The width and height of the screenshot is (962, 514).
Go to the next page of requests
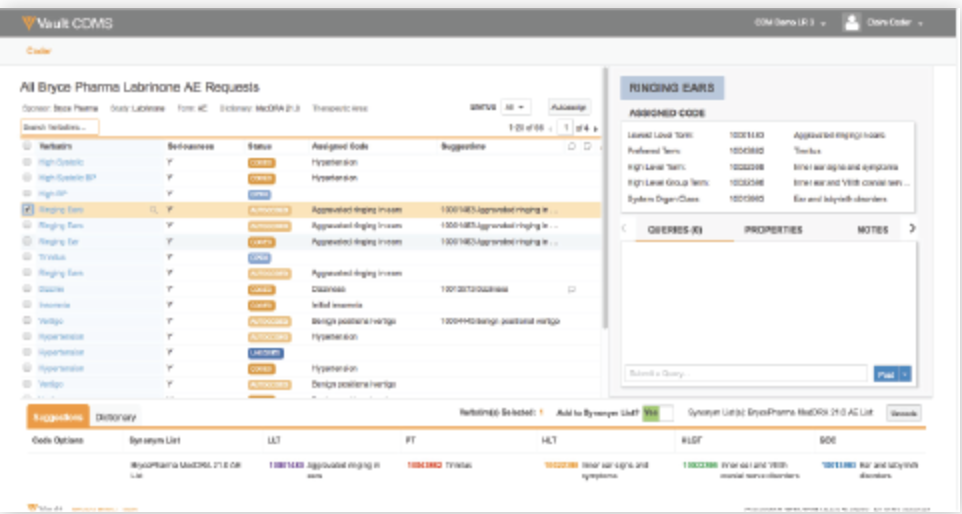[x=595, y=128]
